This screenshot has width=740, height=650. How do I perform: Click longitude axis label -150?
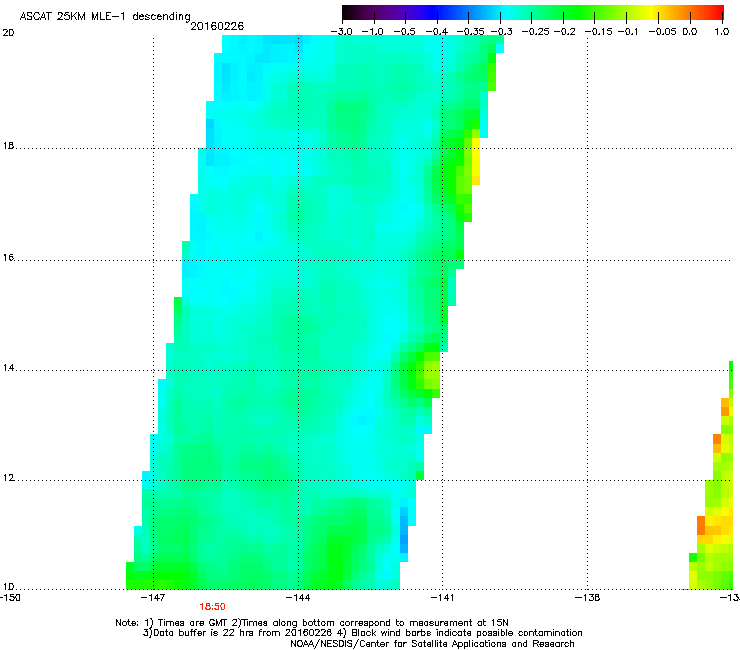[x=10, y=598]
